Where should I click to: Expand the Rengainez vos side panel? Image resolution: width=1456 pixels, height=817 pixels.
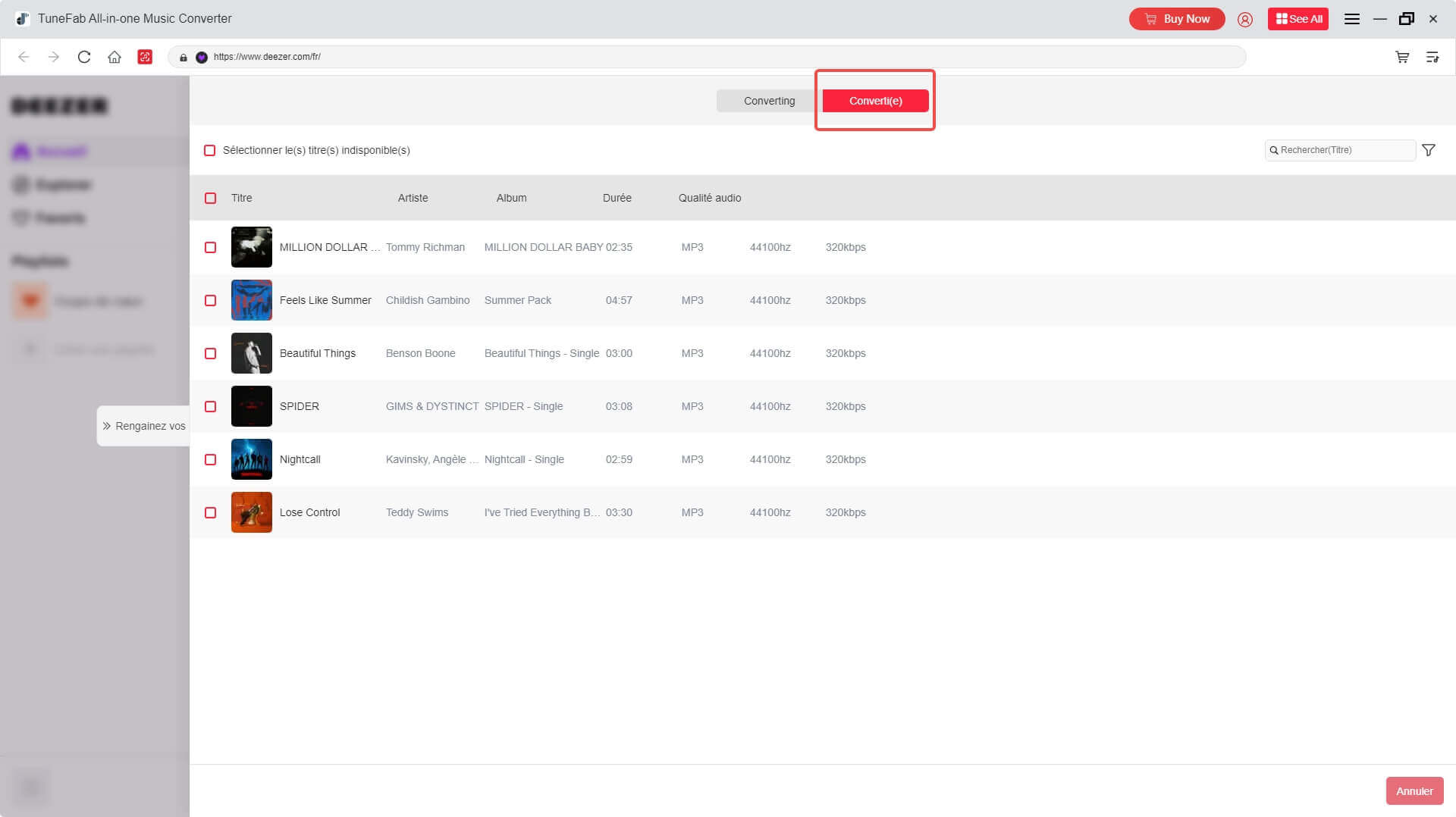(x=143, y=426)
